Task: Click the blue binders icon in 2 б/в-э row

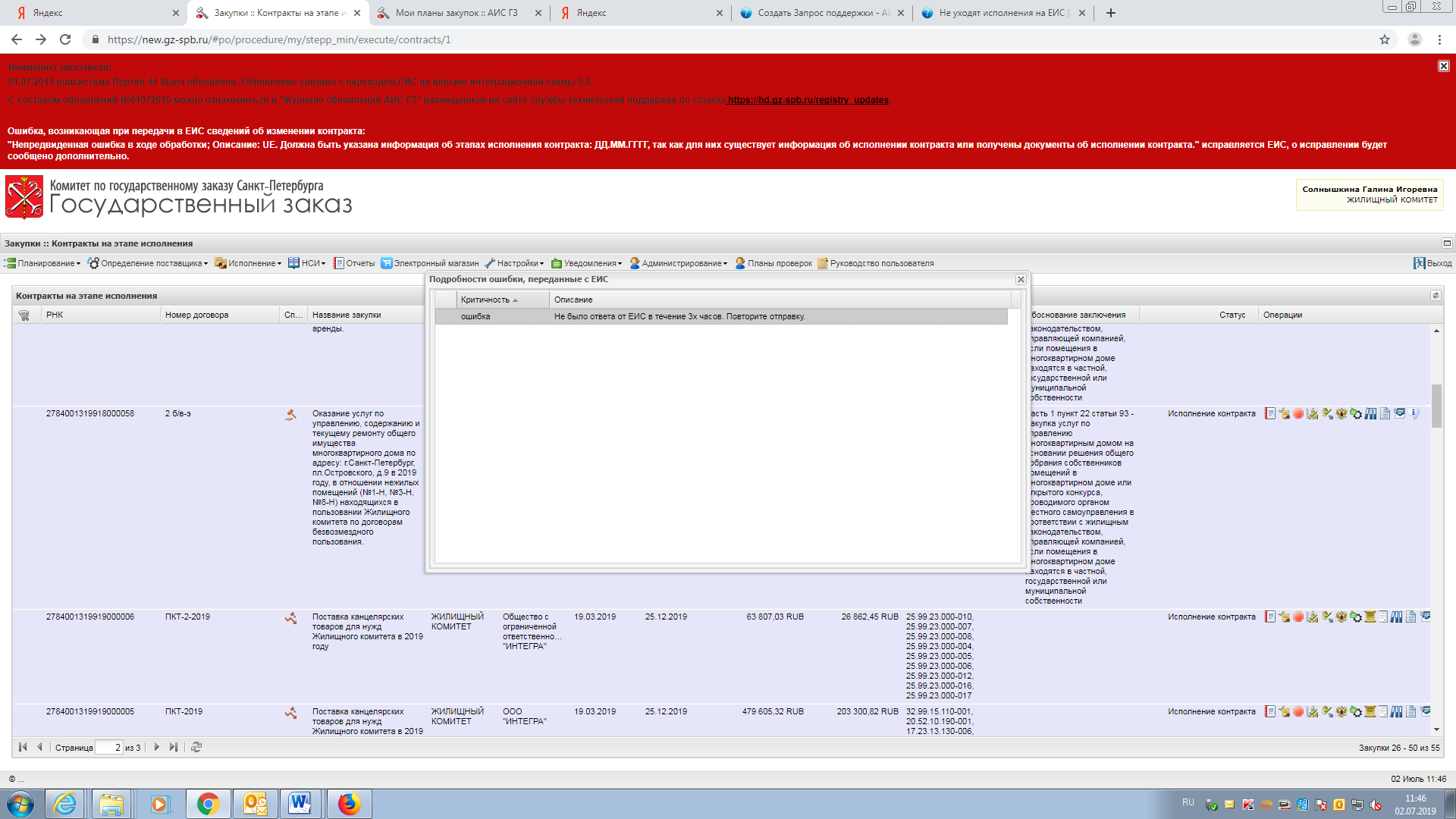Action: click(x=1370, y=414)
